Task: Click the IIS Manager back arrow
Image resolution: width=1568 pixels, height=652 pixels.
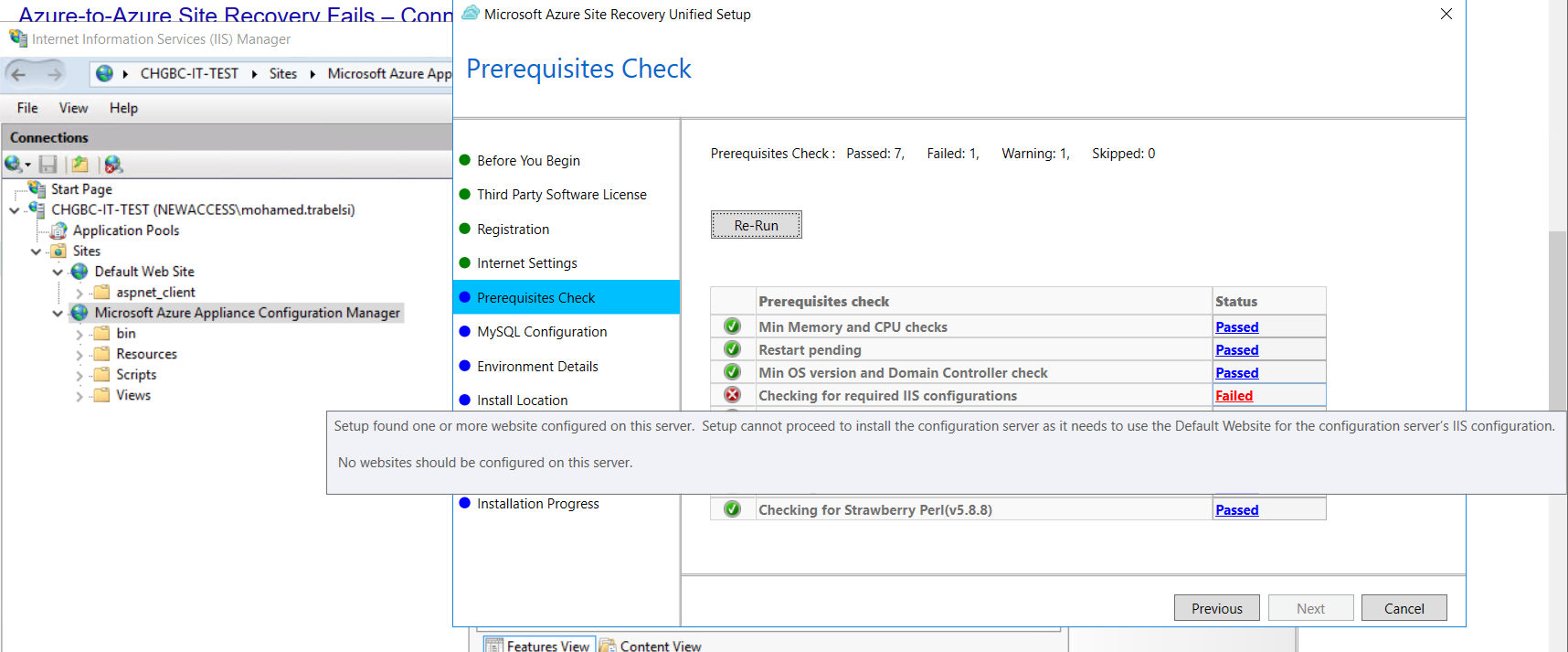Action: pos(19,74)
